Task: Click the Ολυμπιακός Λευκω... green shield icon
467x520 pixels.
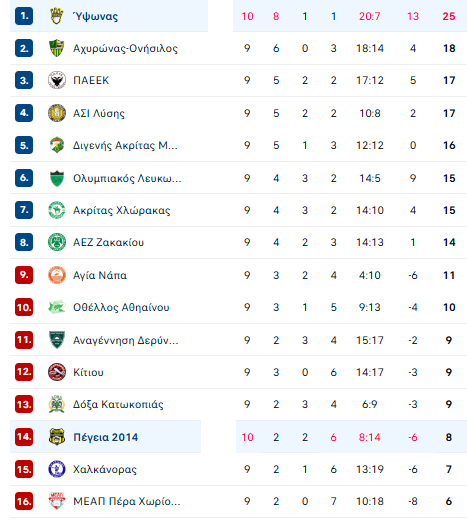Action: pyautogui.click(x=57, y=178)
